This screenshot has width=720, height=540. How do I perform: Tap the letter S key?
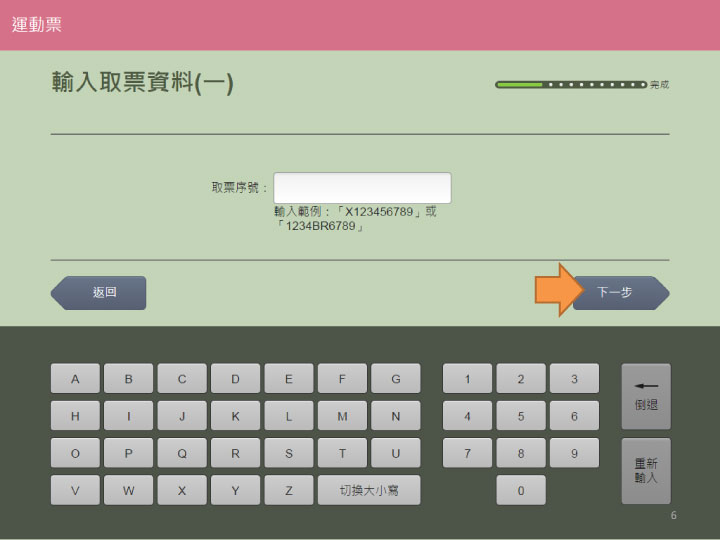pyautogui.click(x=289, y=453)
